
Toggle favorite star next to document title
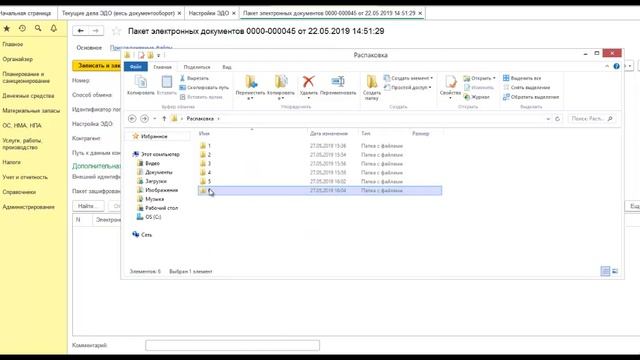click(x=116, y=31)
